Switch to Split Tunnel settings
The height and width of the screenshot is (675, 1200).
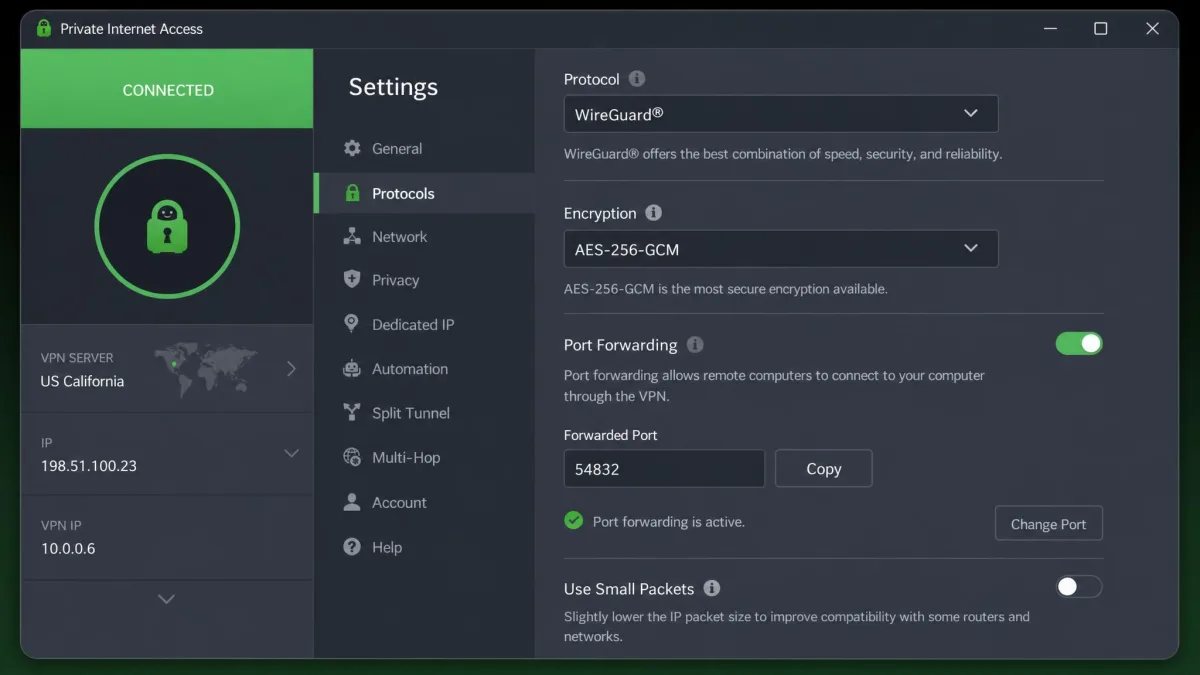click(x=424, y=413)
